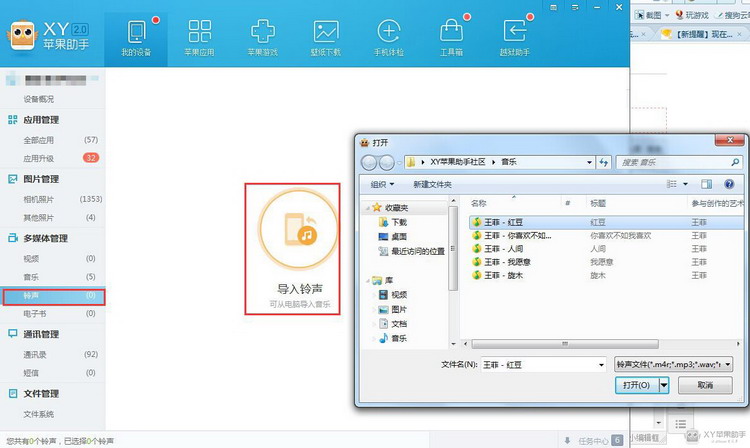
Task: Click the dialog horizontal scrollbar
Action: click(565, 344)
